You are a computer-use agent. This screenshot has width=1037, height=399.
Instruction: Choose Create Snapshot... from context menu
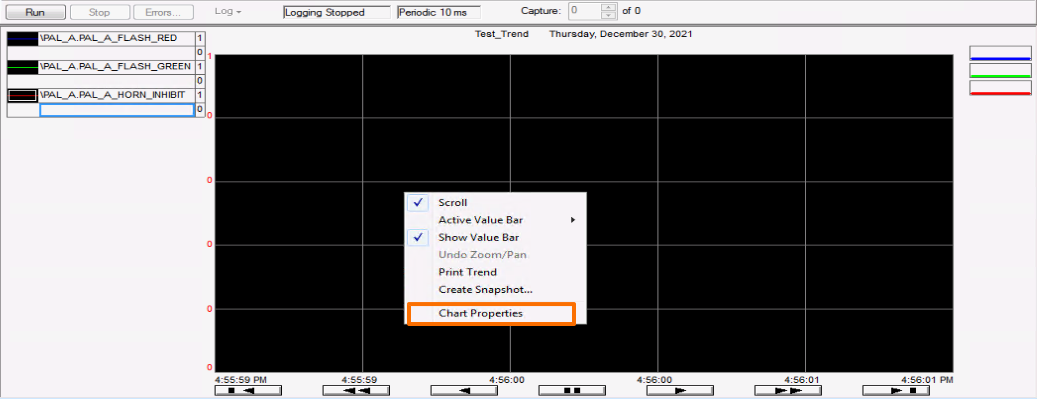click(495, 290)
